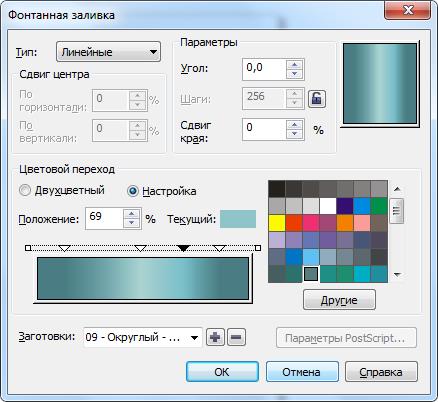The image size is (438, 402).
Task: Select the filled black gradient marker
Action: point(183,248)
